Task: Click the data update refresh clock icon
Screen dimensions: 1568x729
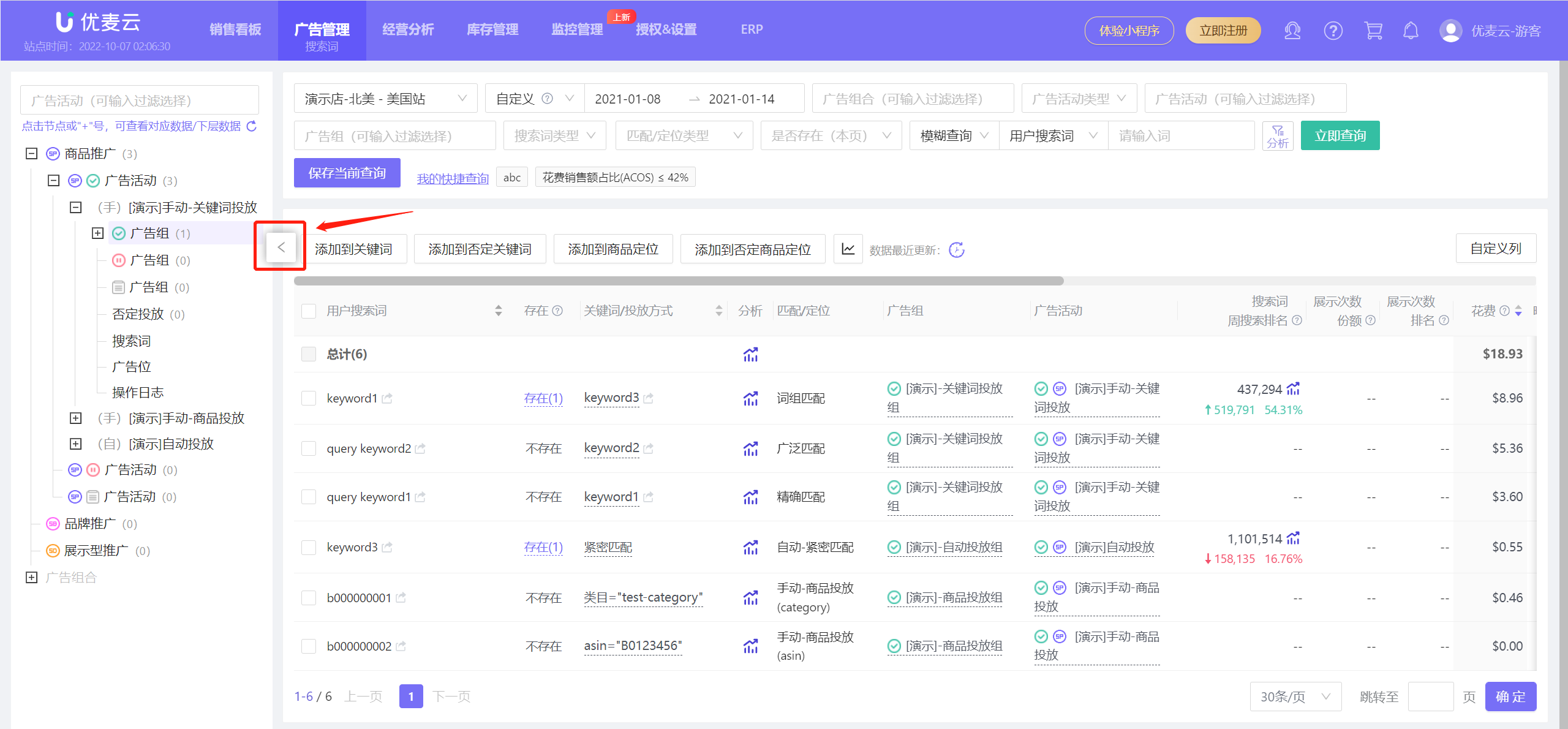Action: 956,250
